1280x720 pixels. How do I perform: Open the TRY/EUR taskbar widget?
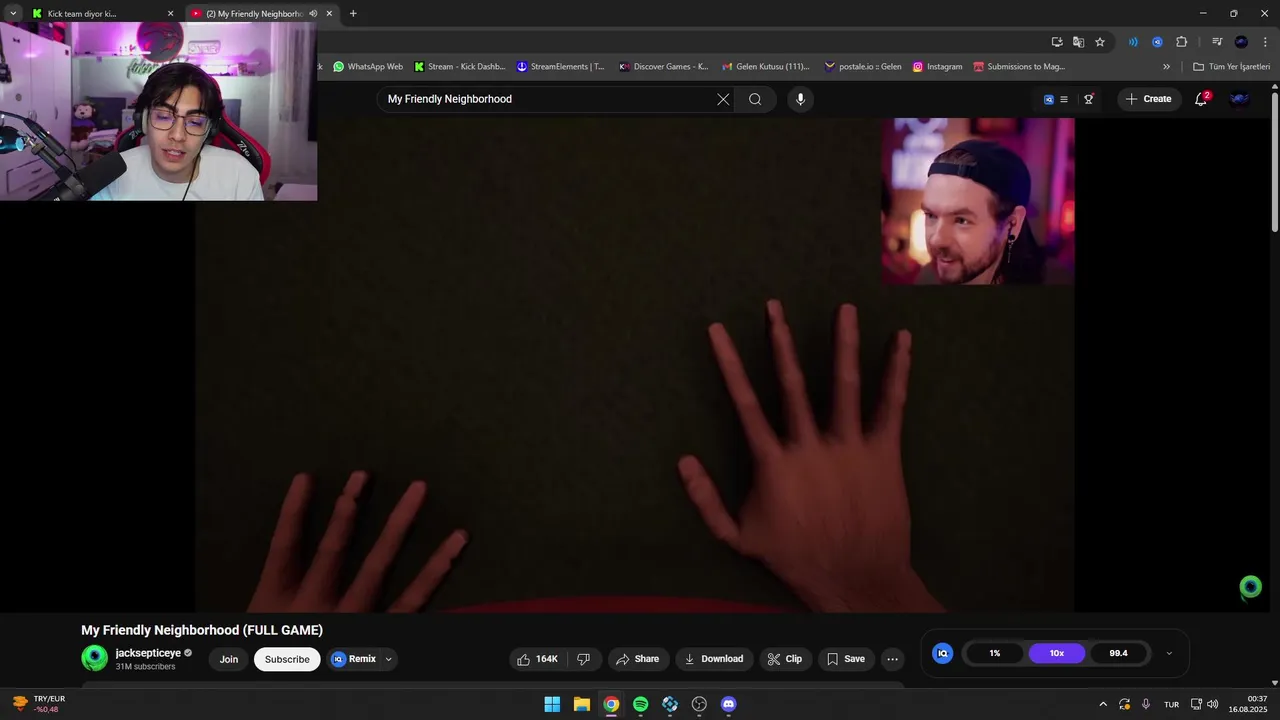[40, 704]
